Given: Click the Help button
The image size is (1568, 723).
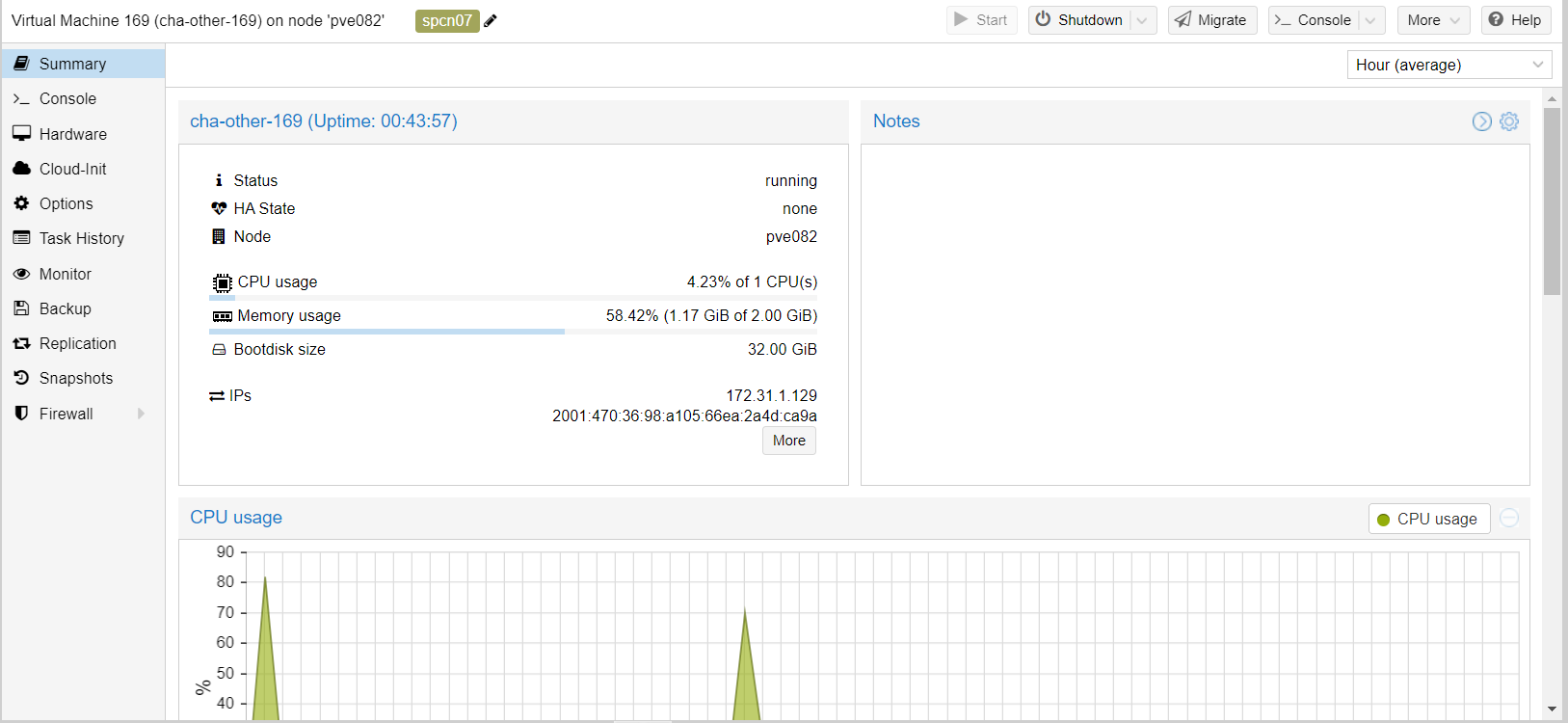Looking at the screenshot, I should pos(1516,20).
